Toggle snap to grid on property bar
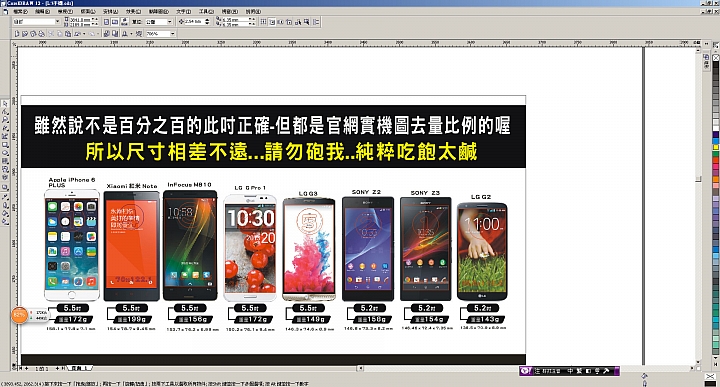The width and height of the screenshot is (720, 387). click(264, 22)
